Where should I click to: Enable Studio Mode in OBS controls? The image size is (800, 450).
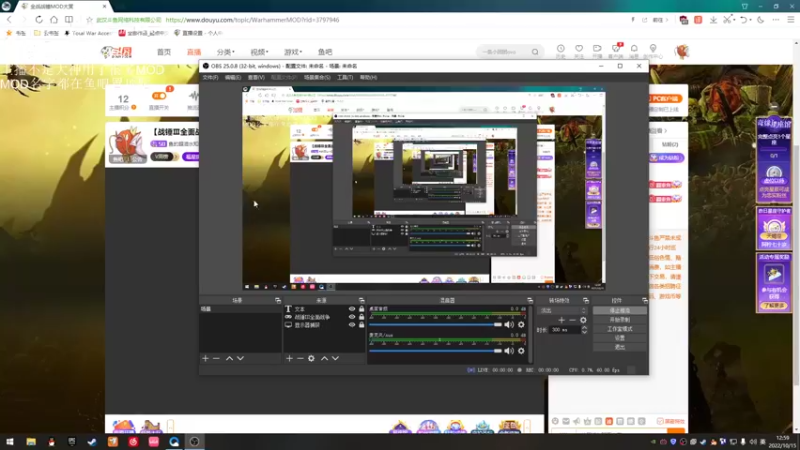click(620, 329)
